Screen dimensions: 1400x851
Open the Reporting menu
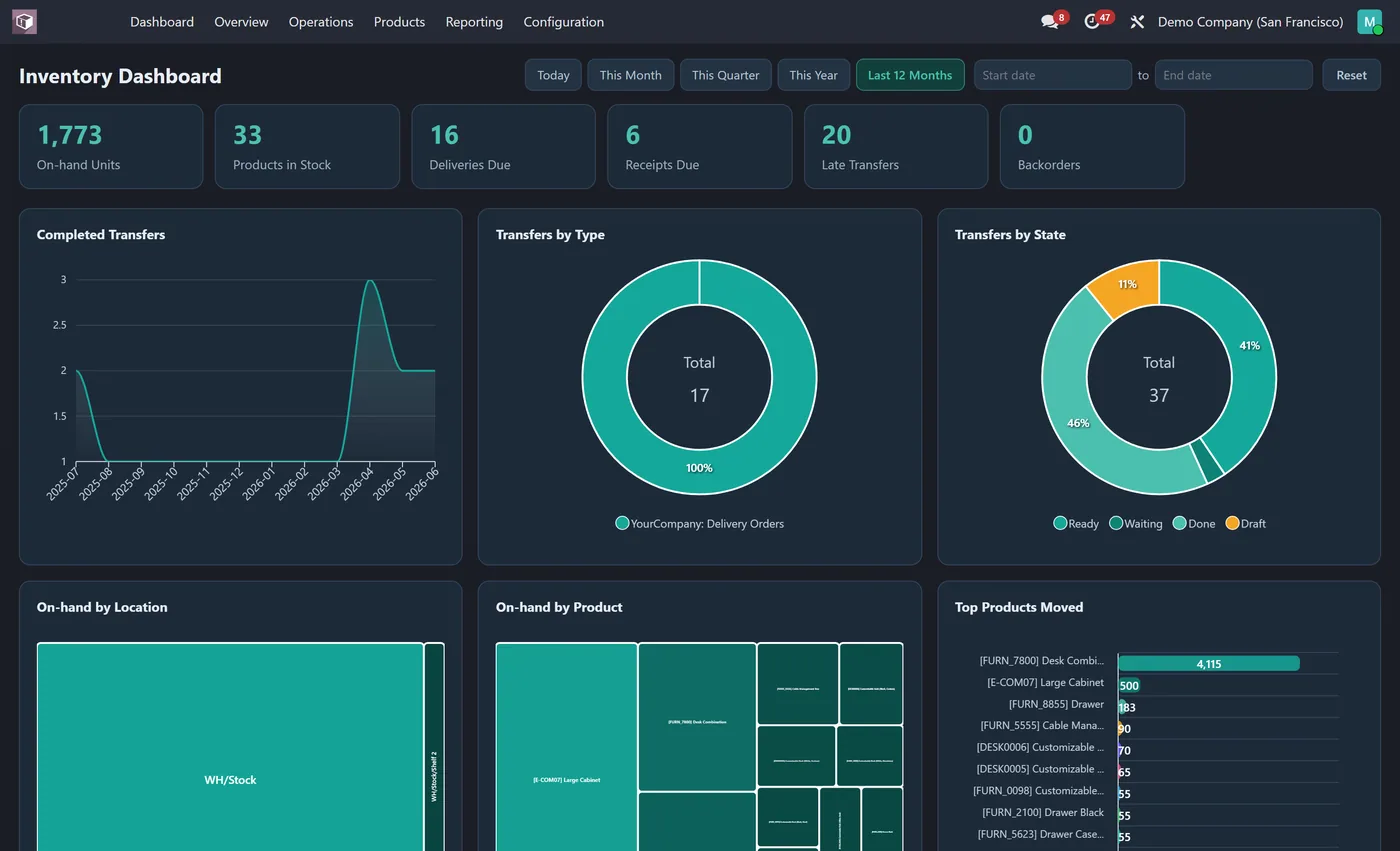(x=474, y=21)
